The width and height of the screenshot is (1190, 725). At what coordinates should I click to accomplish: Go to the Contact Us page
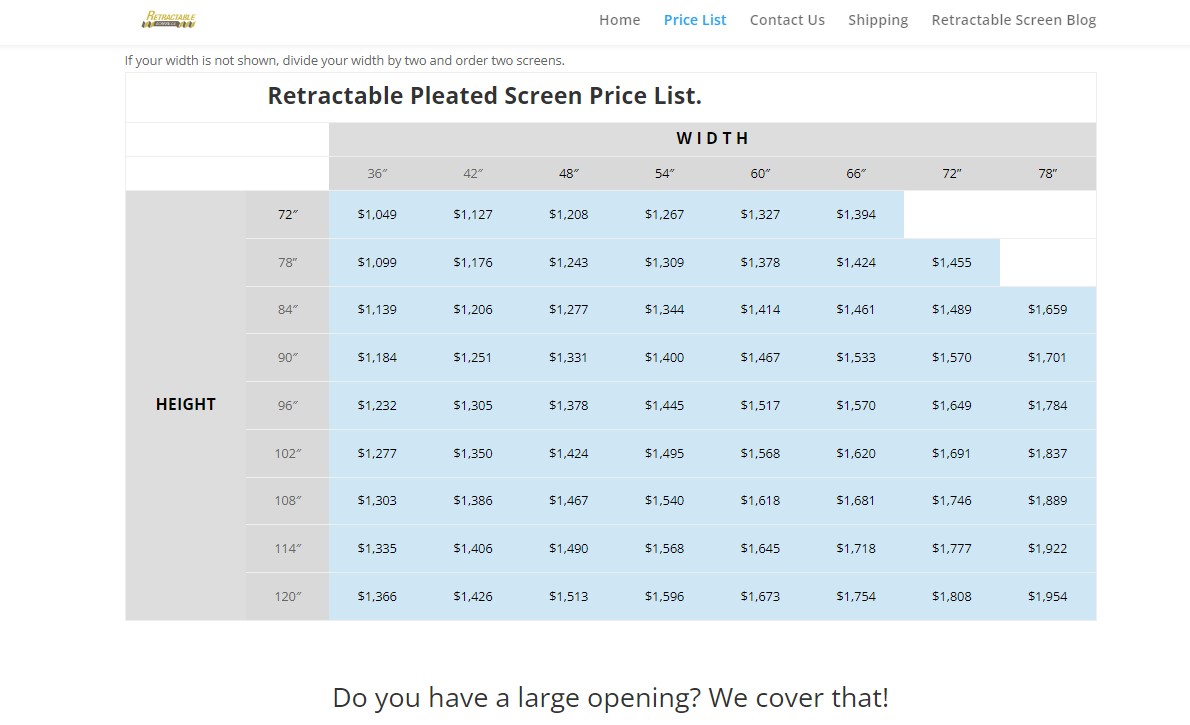pos(787,20)
